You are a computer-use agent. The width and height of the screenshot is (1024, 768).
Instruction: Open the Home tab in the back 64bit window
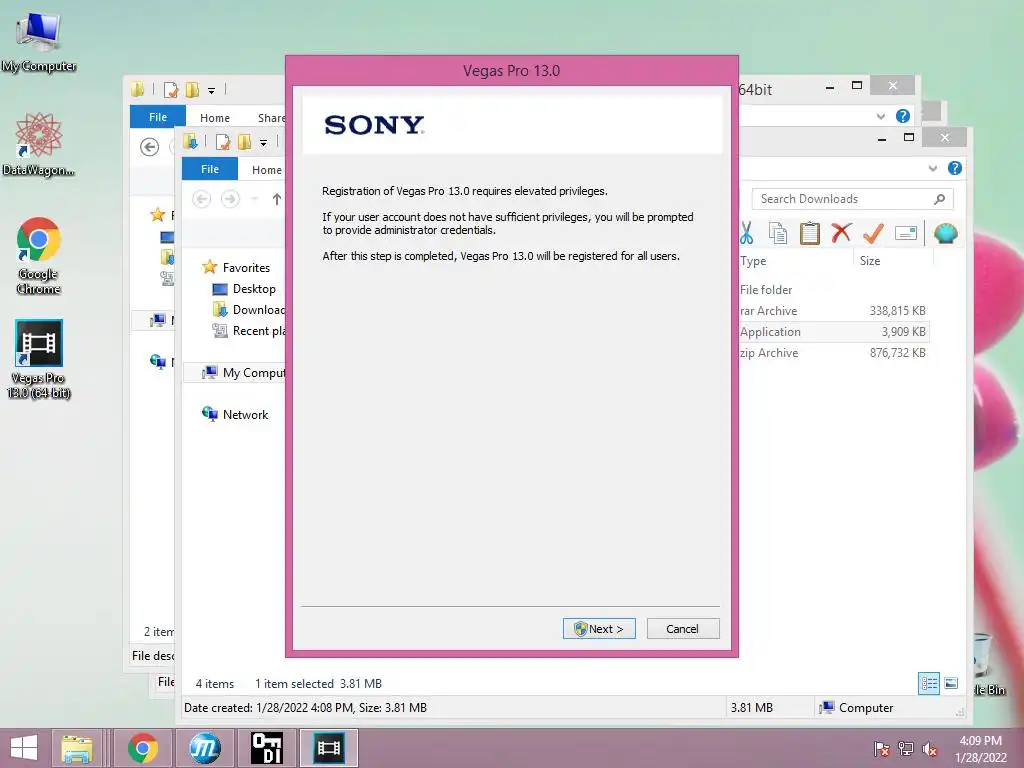[x=215, y=118]
